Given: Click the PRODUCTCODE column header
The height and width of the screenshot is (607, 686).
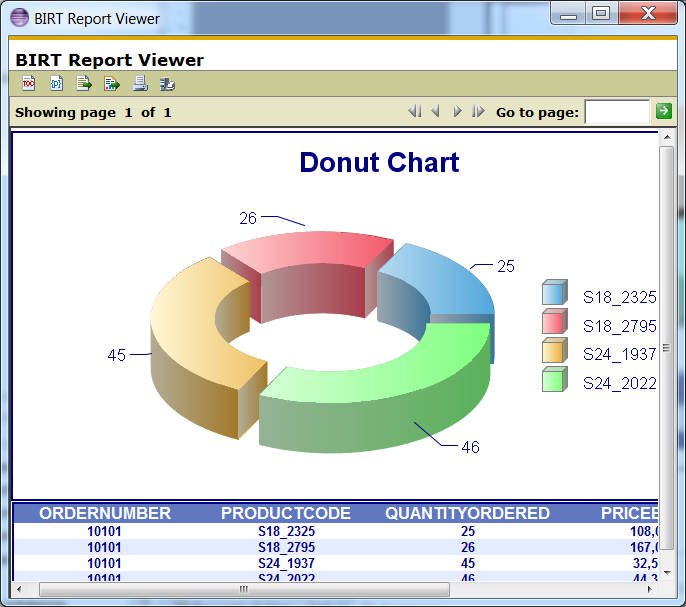Looking at the screenshot, I should click(x=286, y=513).
